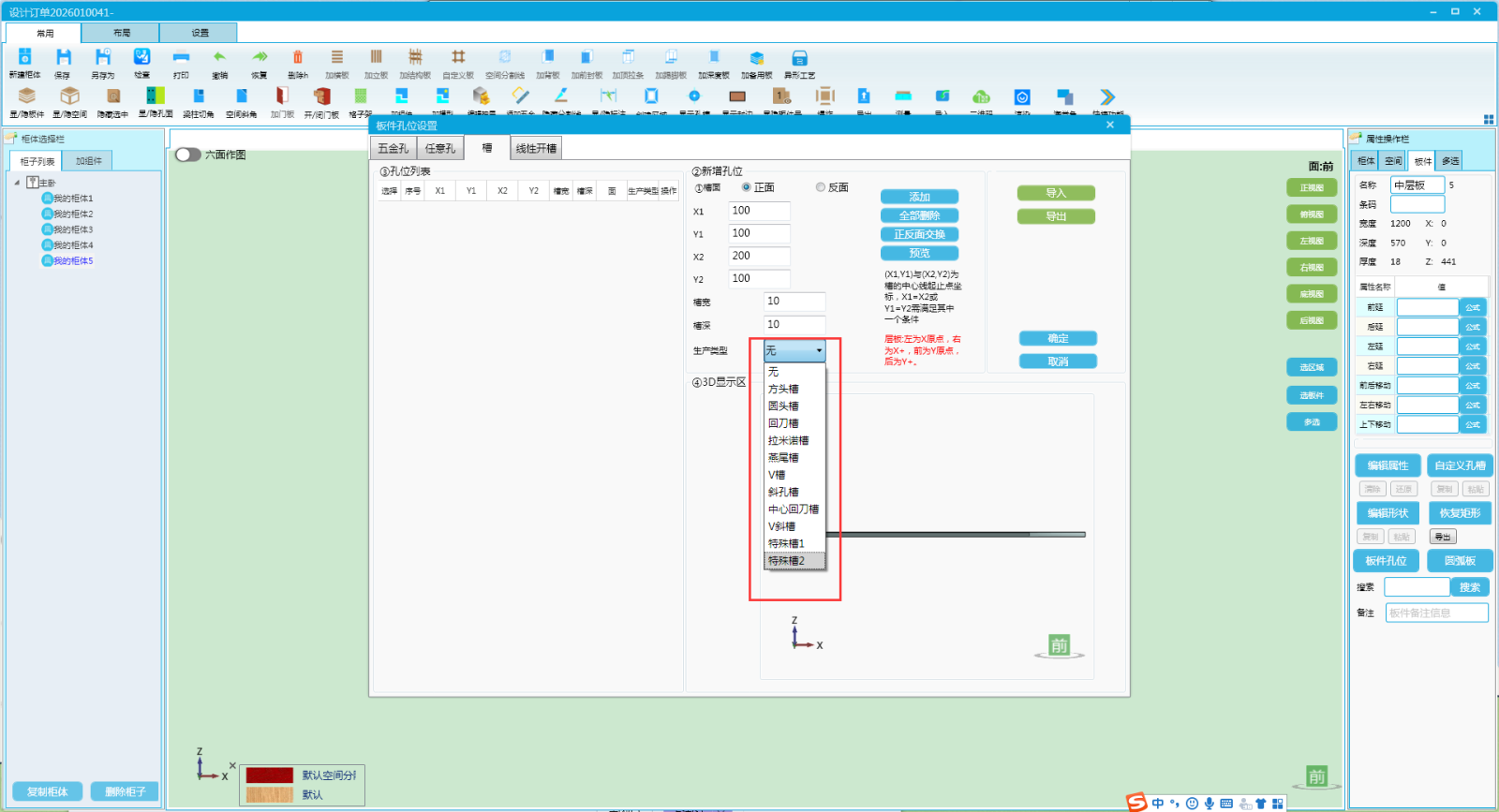Click the green 导入 button
Viewport: 1499px width, 812px height.
coord(1056,193)
